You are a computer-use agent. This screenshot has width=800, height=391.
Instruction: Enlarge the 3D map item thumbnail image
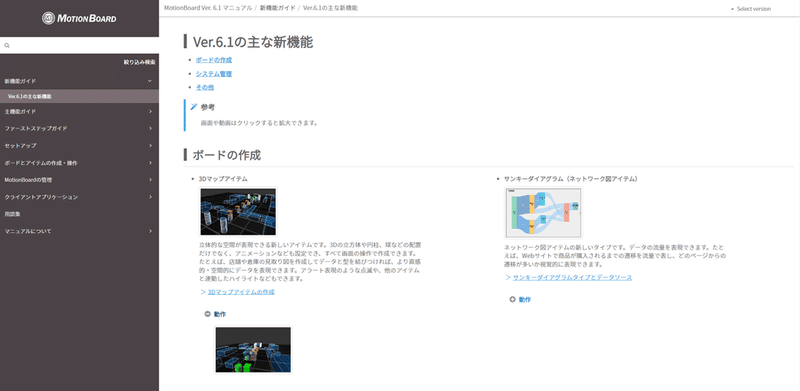pos(238,212)
